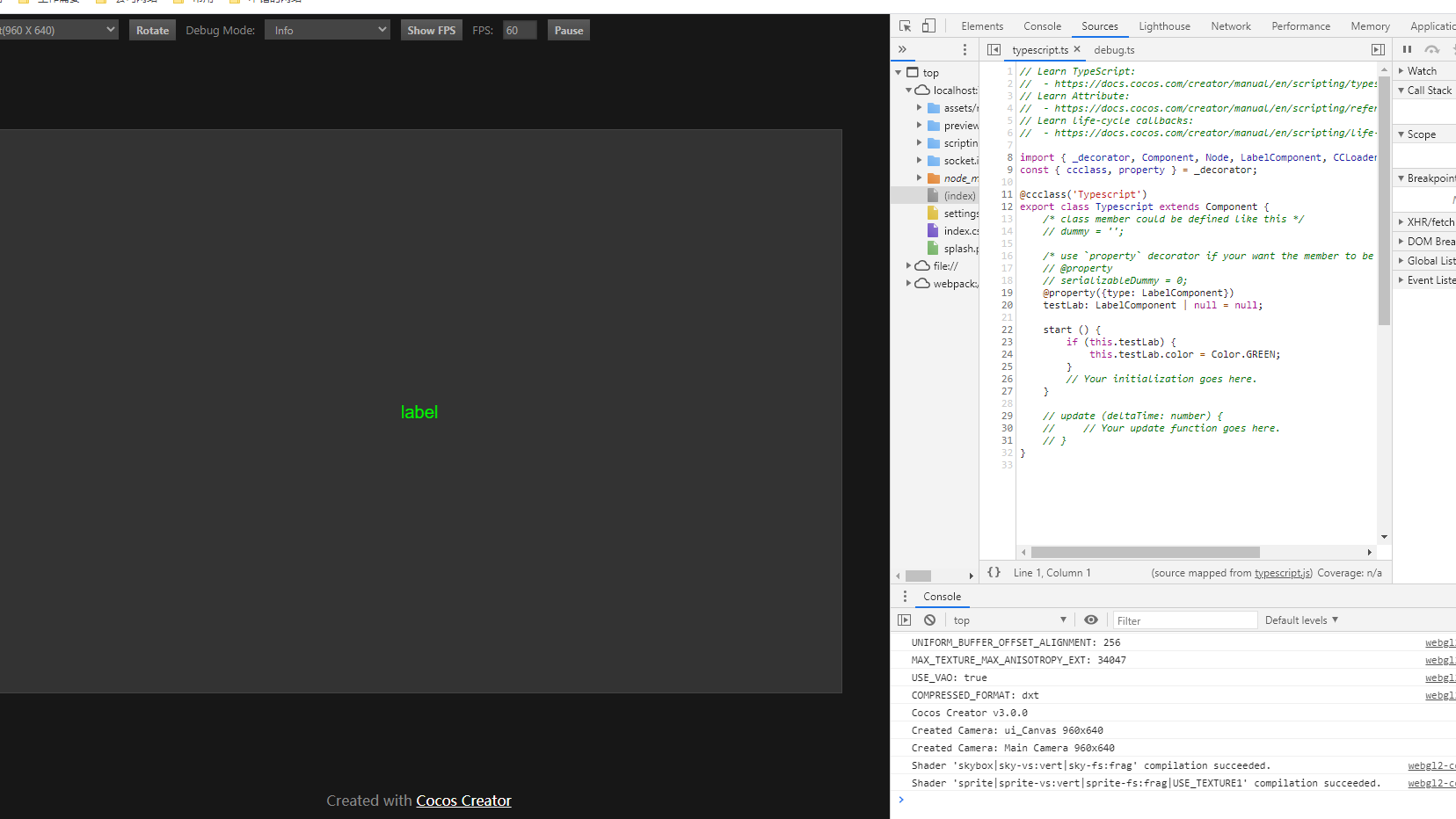Screen dimensions: 1456x819
Task: Create live expression eye icon
Action: [1091, 620]
